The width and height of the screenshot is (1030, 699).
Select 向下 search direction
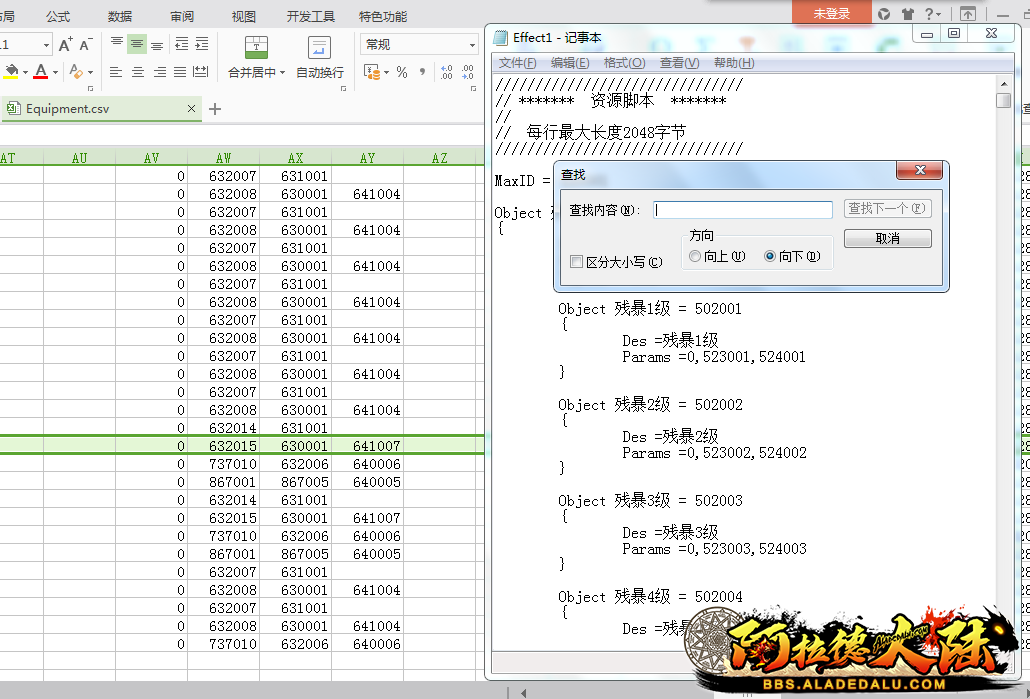click(770, 256)
